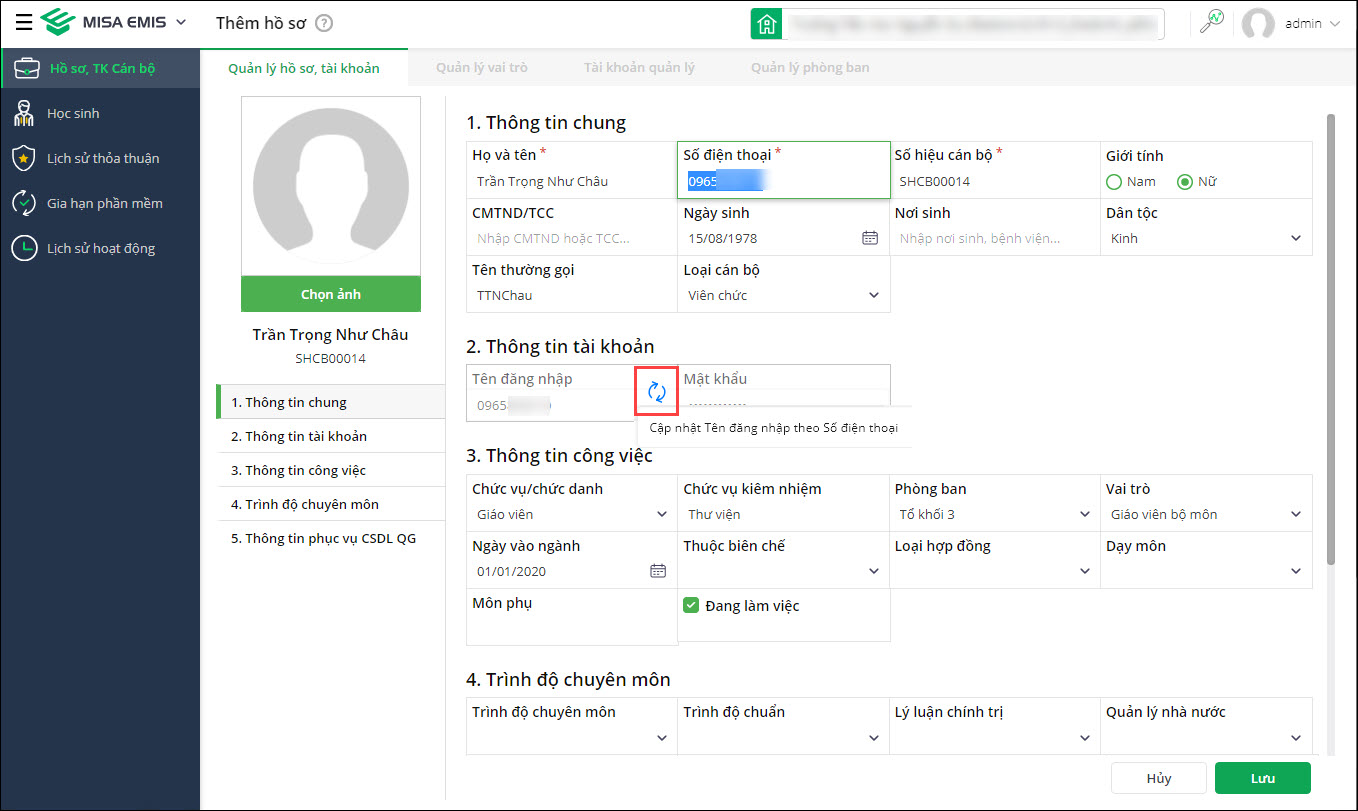
Task: Open the Ngày sinh calendar icon
Action: [x=870, y=238]
